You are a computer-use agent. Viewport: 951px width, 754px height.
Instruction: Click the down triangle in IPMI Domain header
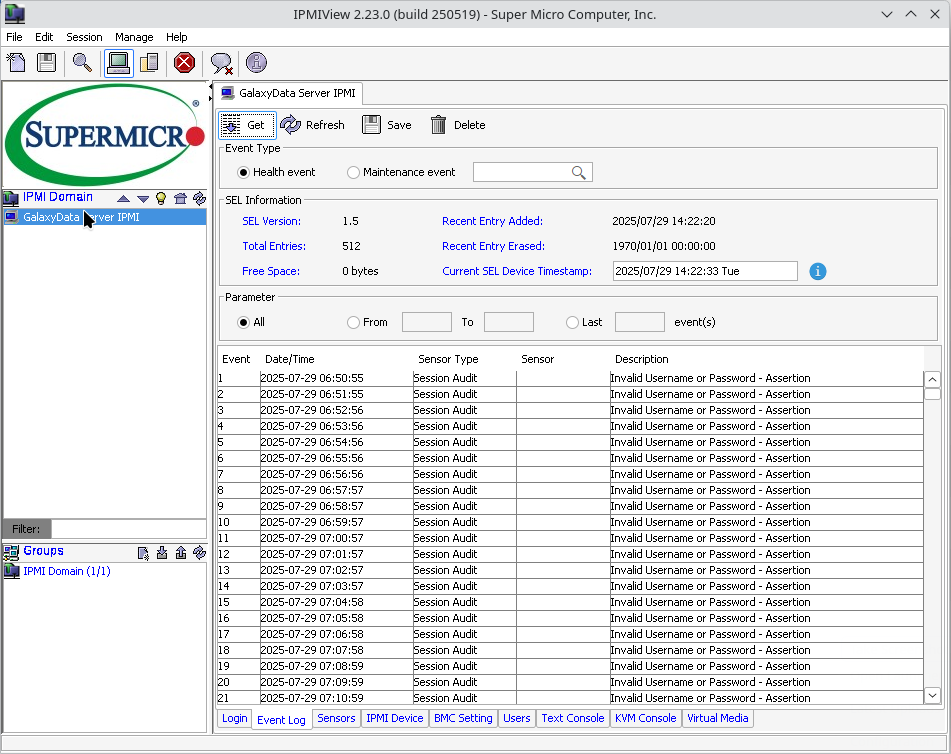click(143, 198)
